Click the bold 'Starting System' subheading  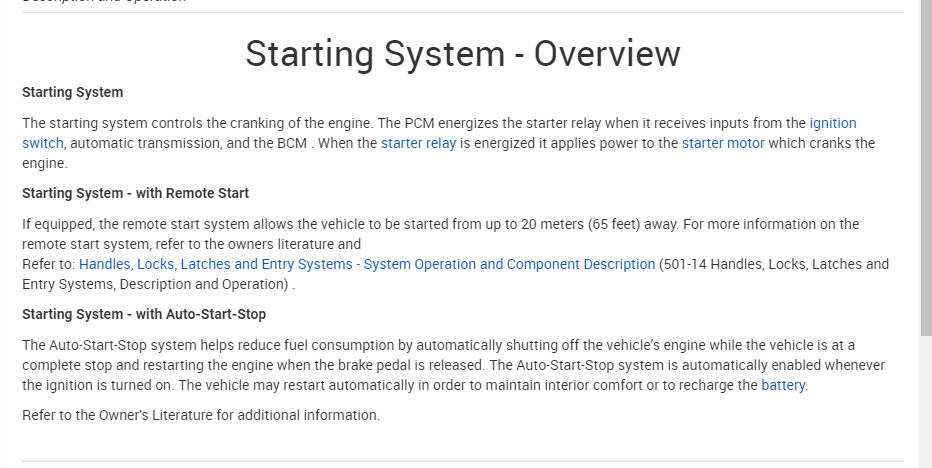click(73, 92)
